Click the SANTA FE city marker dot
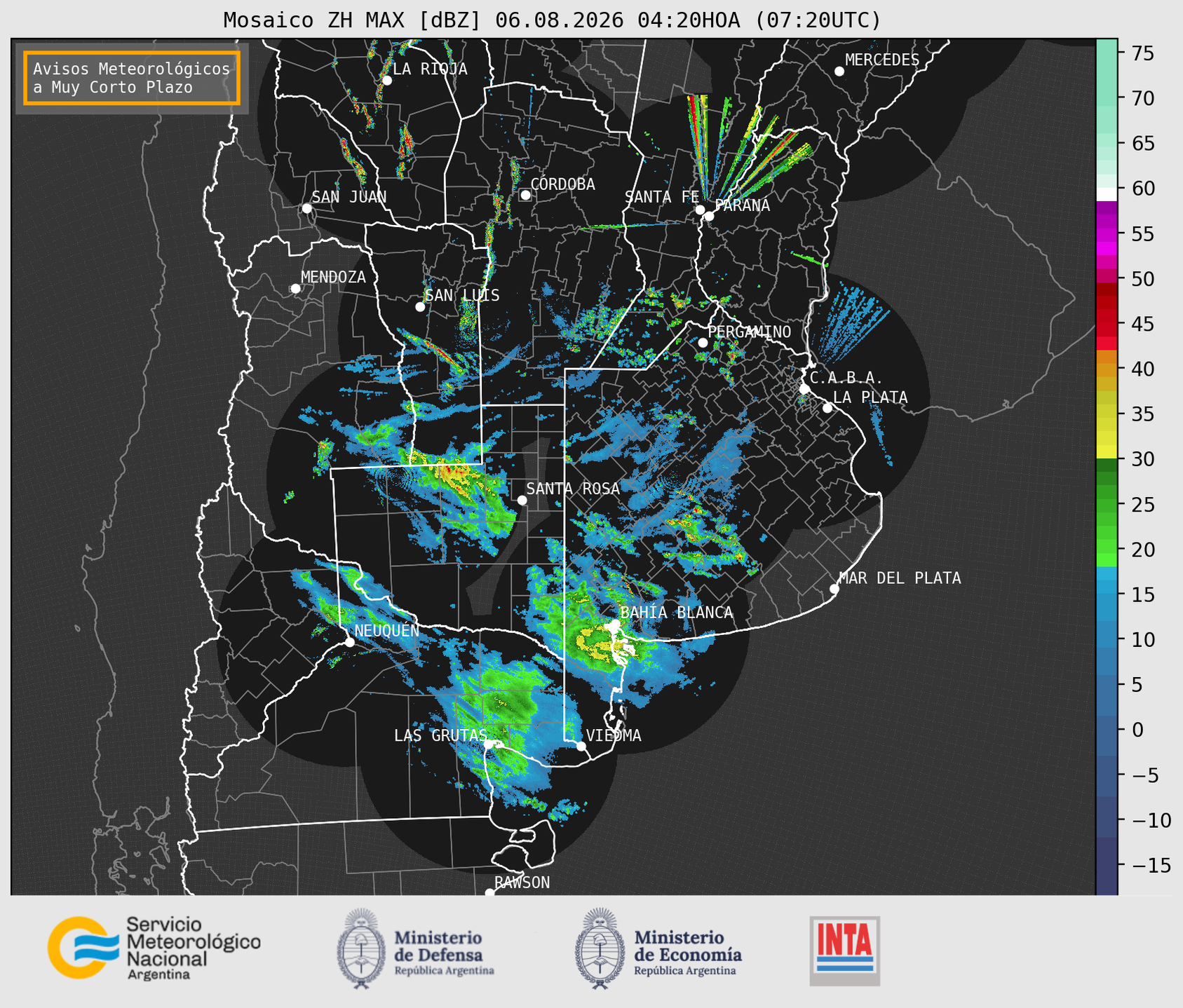The image size is (1183, 1008). coord(700,210)
